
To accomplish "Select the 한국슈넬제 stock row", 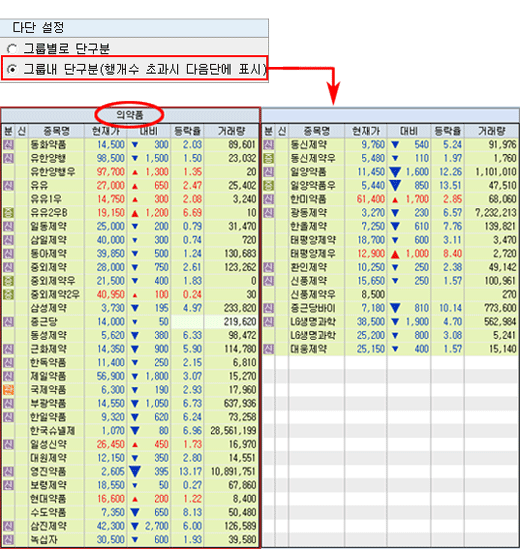I will pos(130,431).
